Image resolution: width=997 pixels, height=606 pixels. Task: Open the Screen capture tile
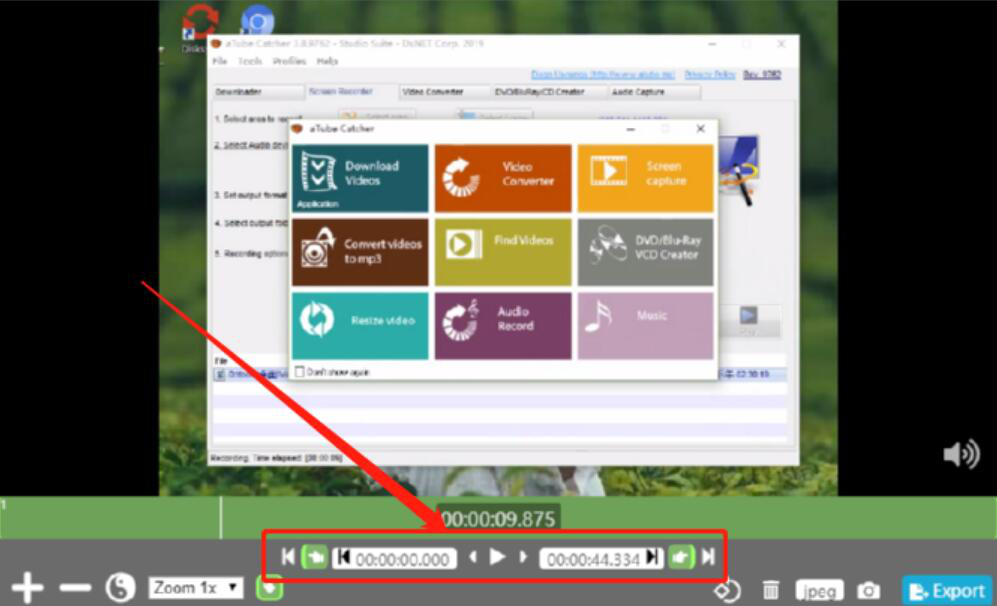point(645,178)
